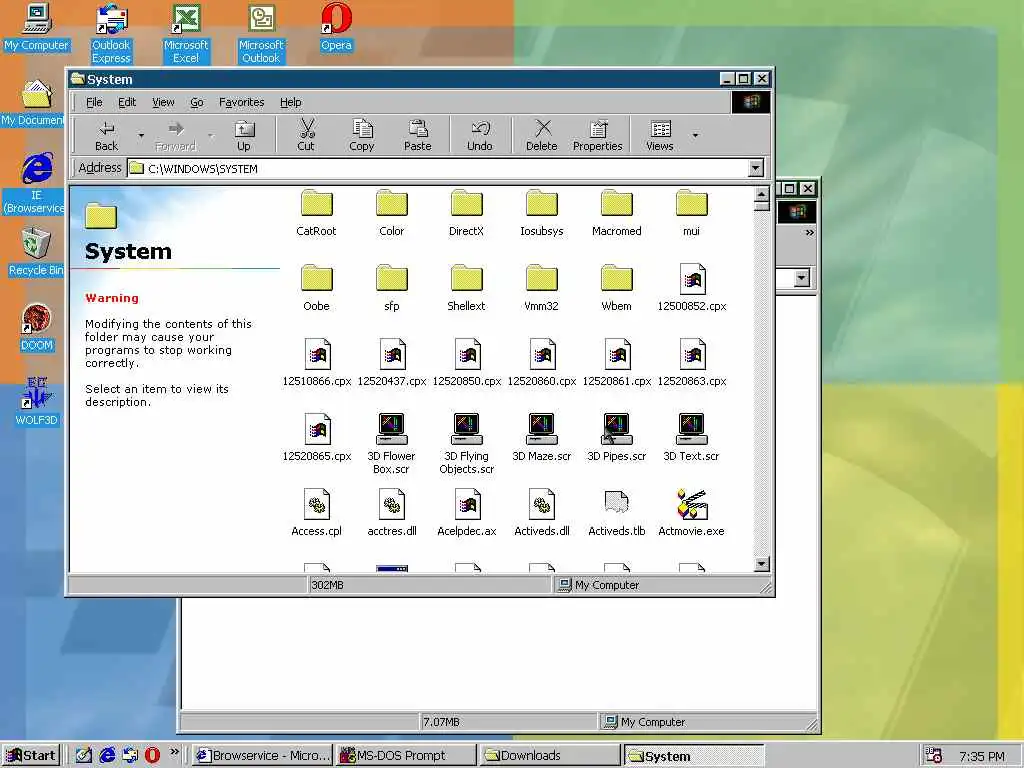1024x768 pixels.
Task: Switch to Downloads window from taskbar
Action: click(551, 756)
